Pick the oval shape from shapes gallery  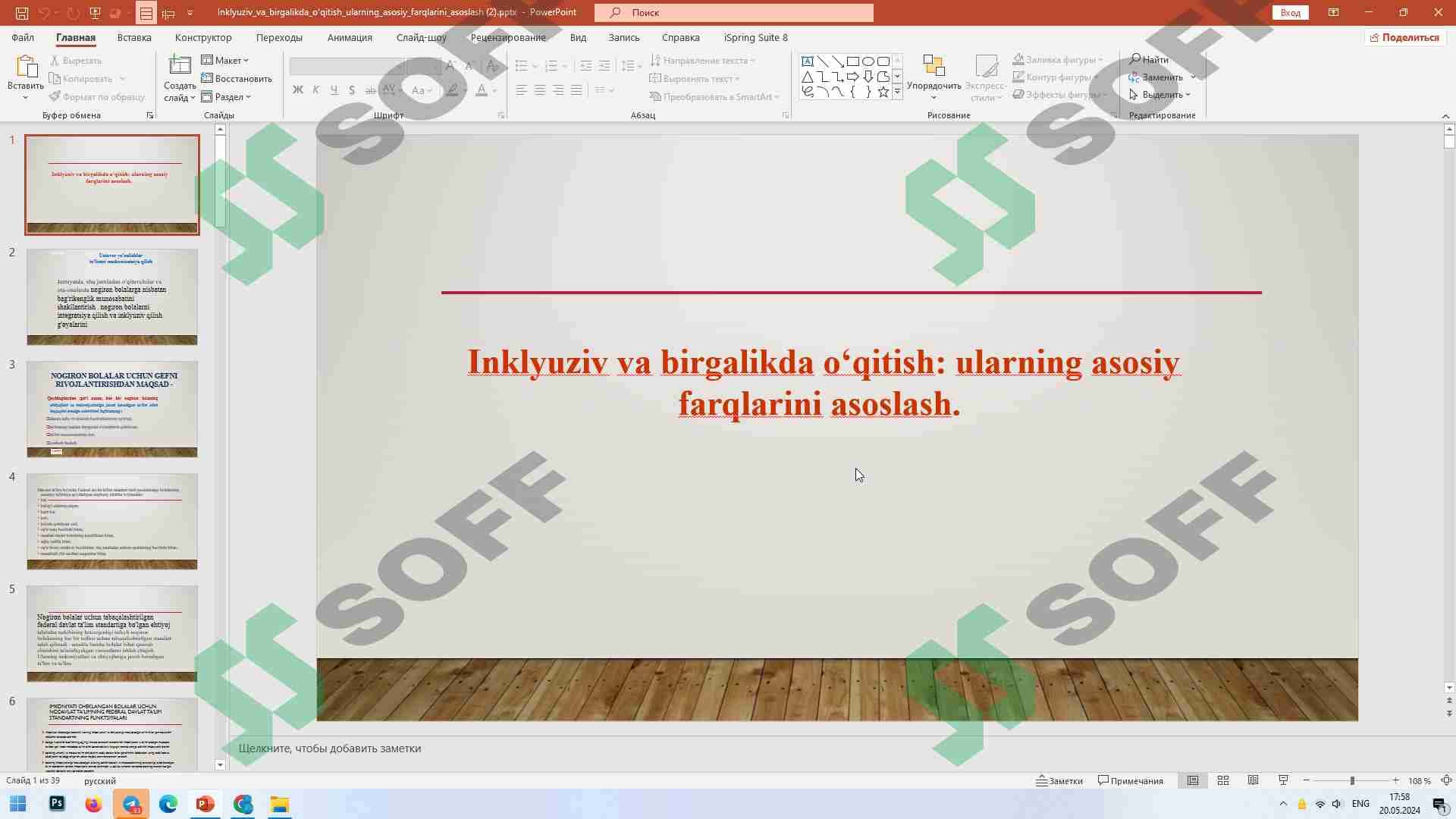coord(868,61)
